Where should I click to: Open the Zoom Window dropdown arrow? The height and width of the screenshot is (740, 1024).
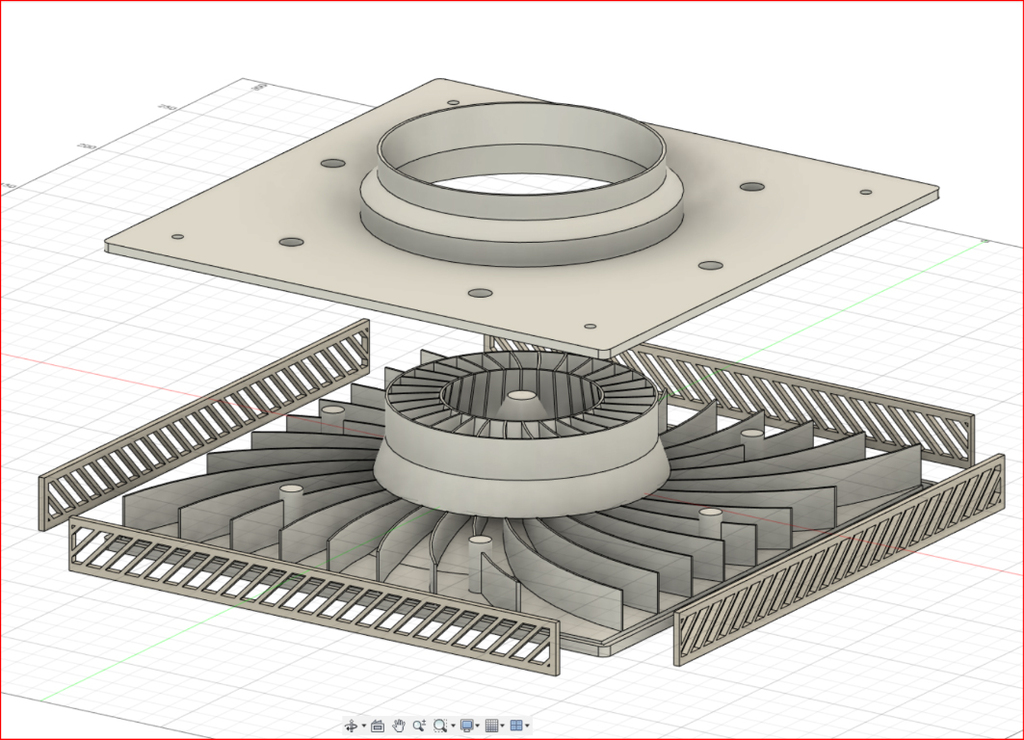(x=453, y=726)
